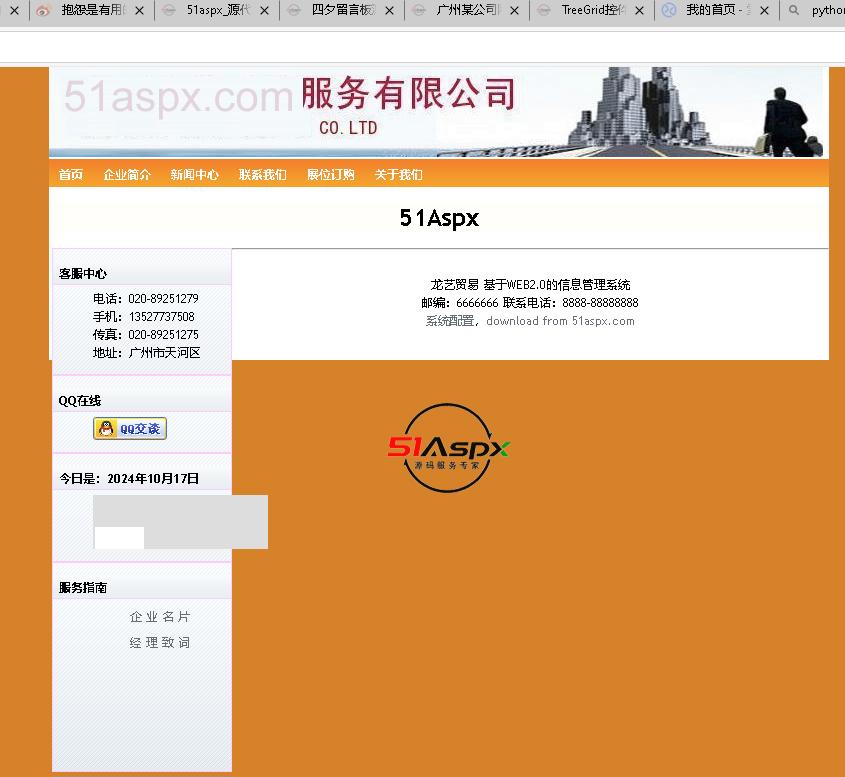Open the 经理致词 service guide link
The height and width of the screenshot is (777, 845).
click(x=160, y=642)
